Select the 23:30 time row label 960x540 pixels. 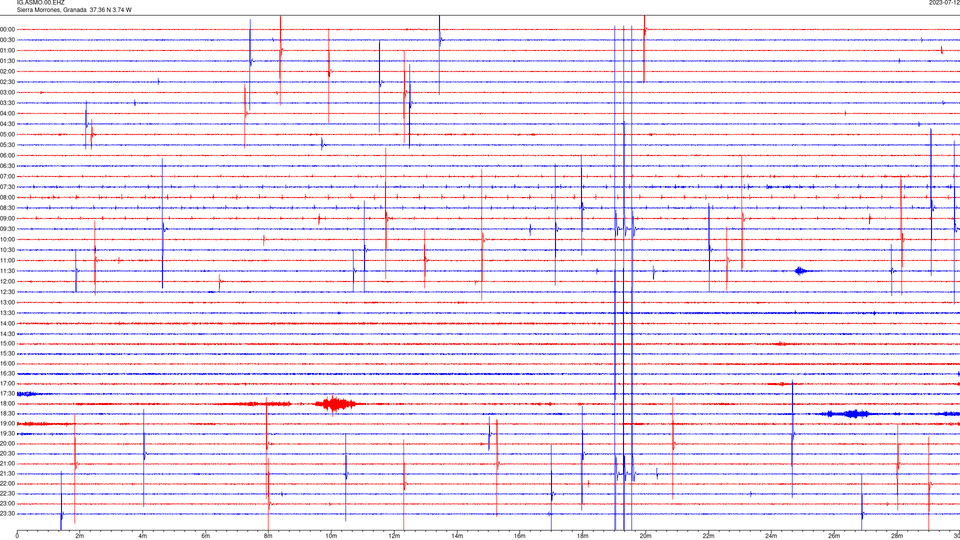click(7, 514)
